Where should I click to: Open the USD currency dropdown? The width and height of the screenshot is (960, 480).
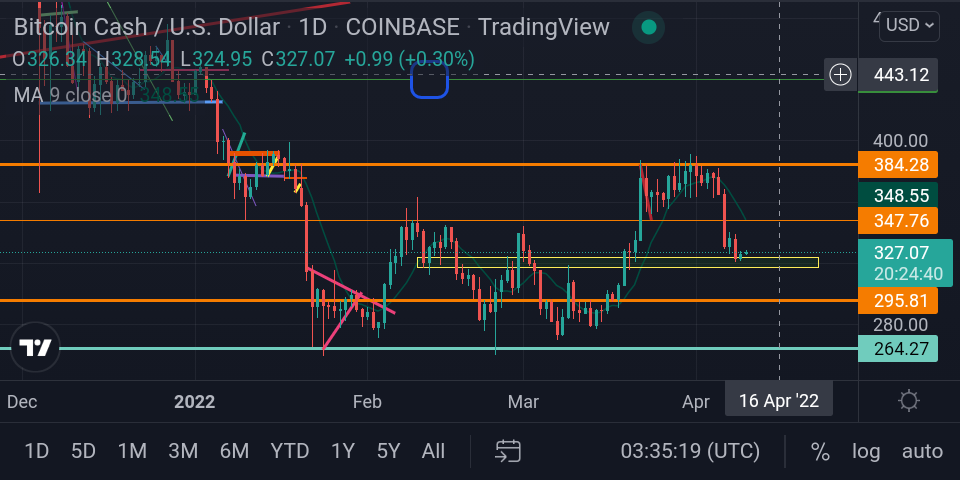point(909,25)
